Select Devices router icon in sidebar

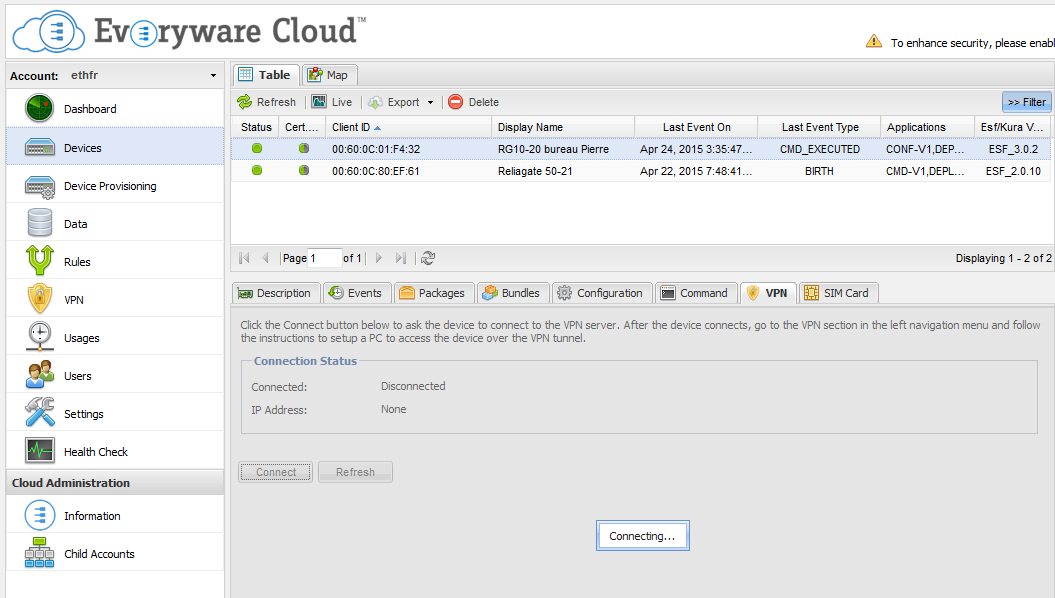tap(39, 147)
